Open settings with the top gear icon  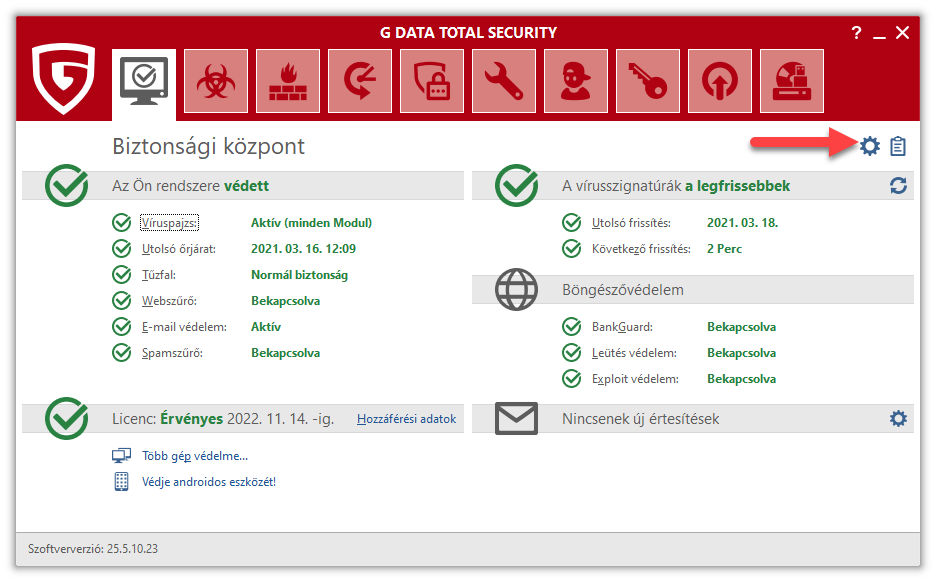[x=870, y=146]
